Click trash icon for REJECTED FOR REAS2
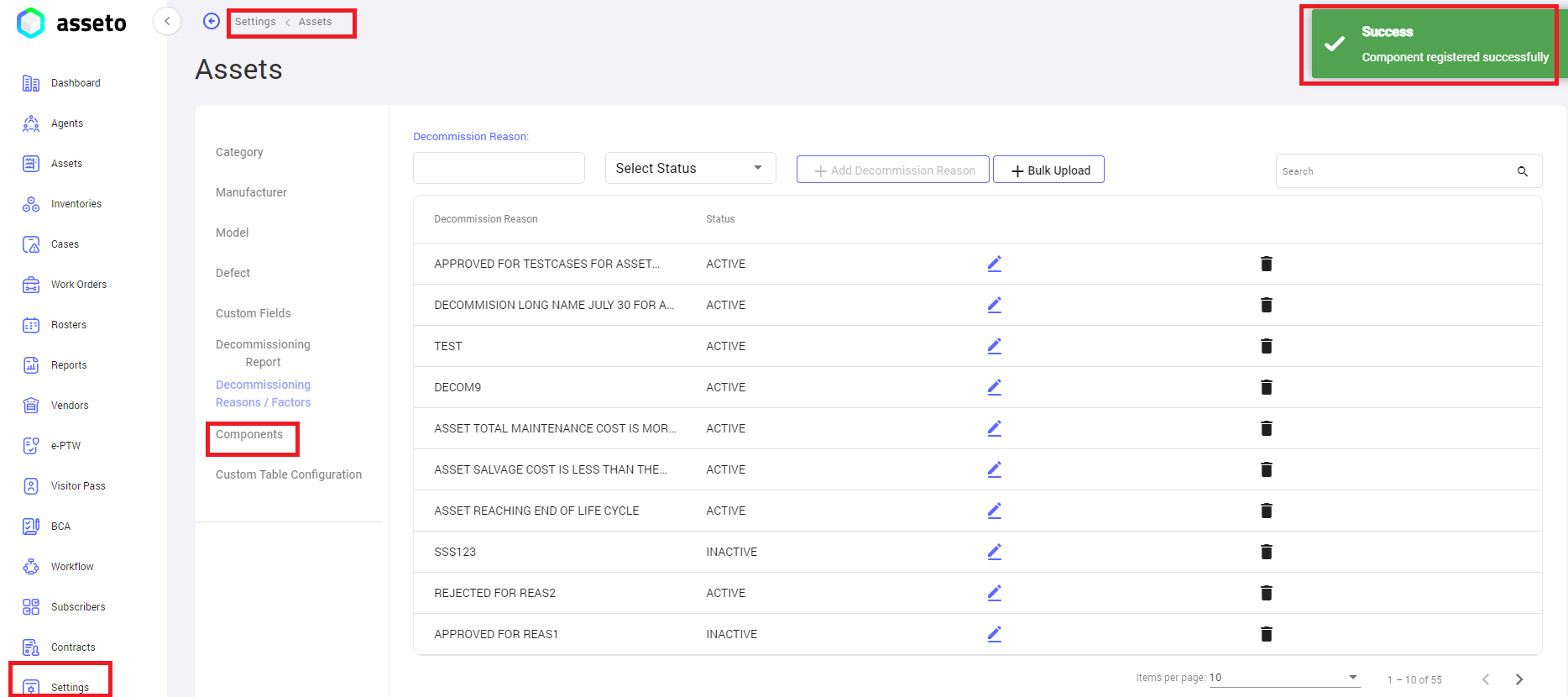This screenshot has height=697, width=1568. [1266, 593]
